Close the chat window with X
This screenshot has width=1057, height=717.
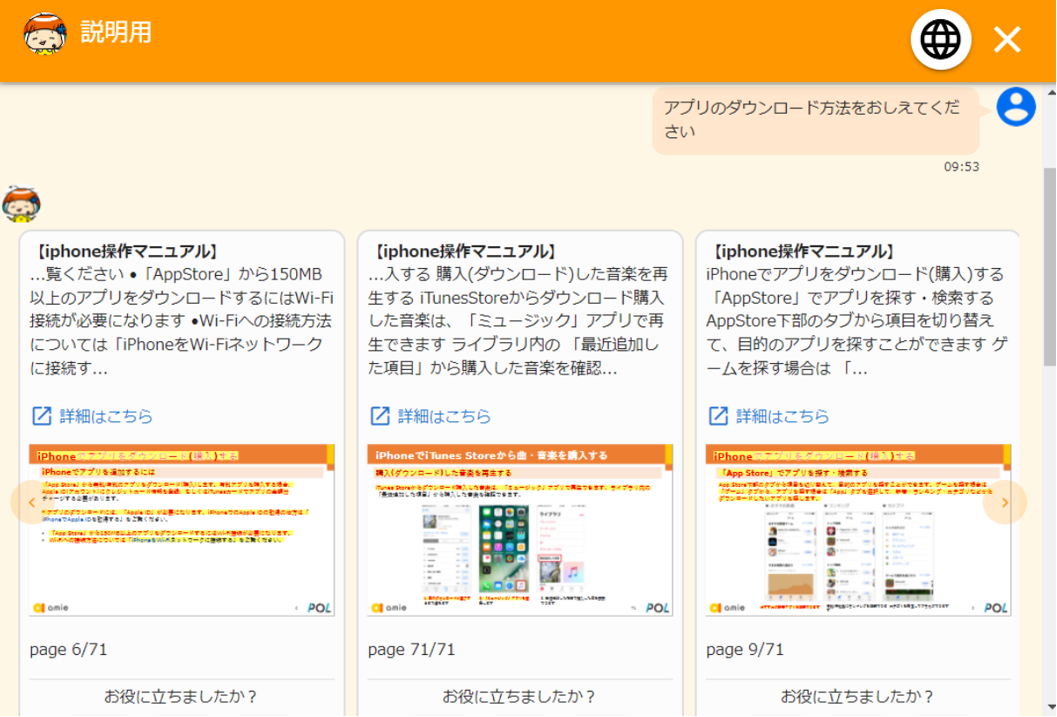[x=1007, y=40]
